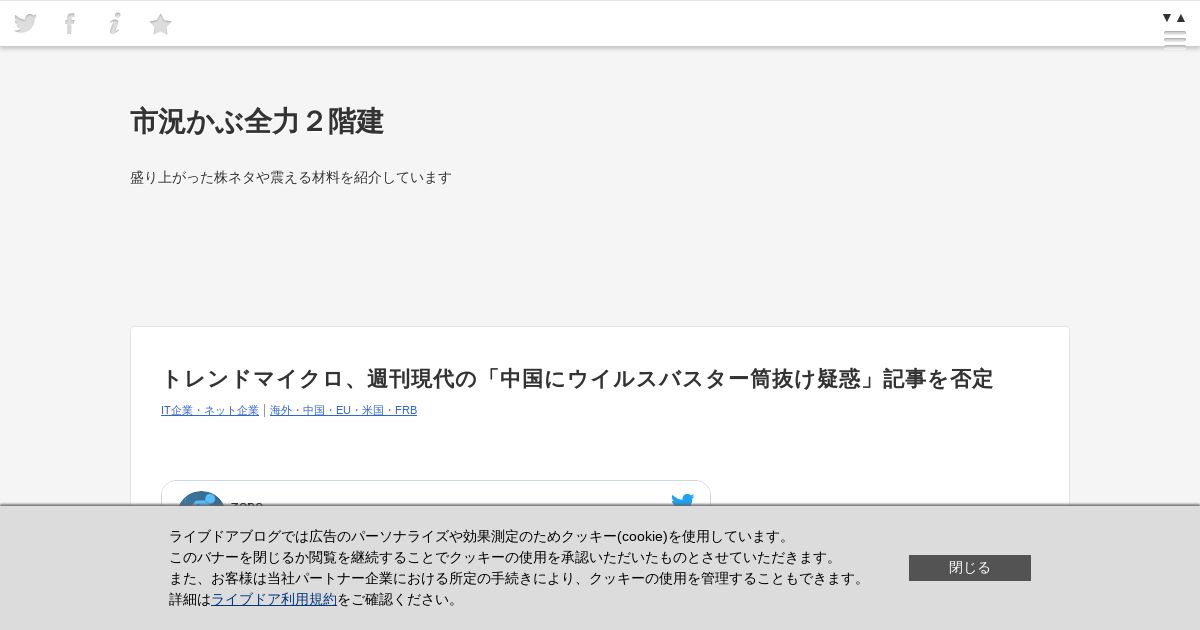Click the star favorites icon in top bar
Image resolution: width=1200 pixels, height=630 pixels.
160,24
